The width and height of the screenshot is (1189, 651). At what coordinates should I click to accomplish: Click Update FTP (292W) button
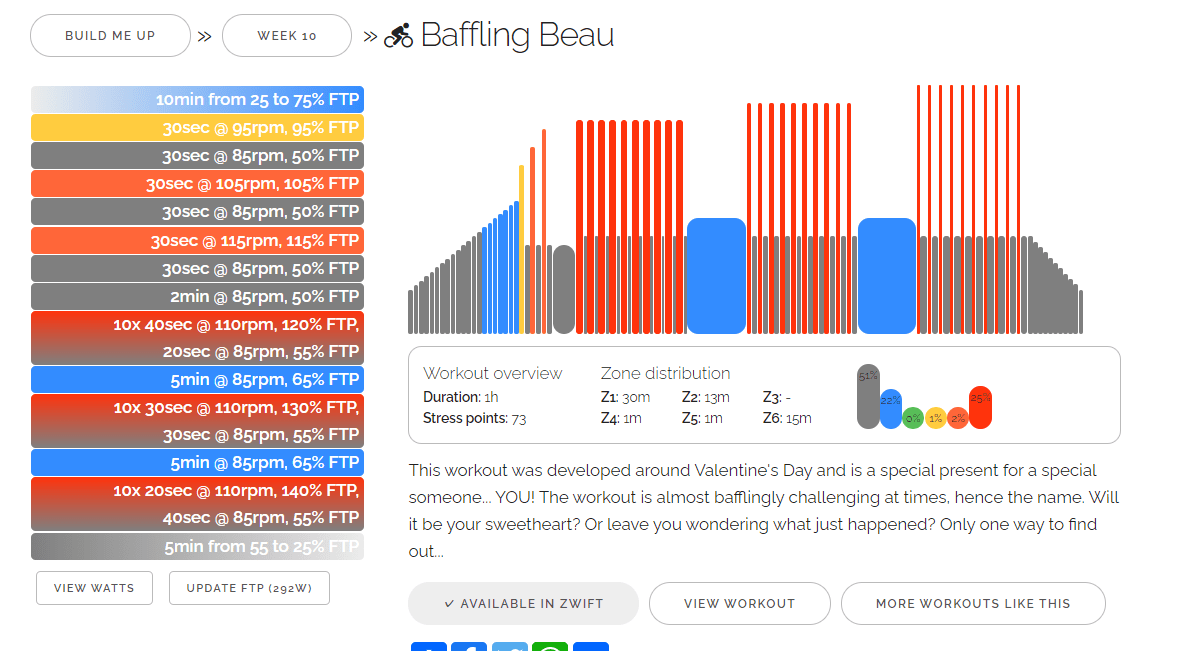point(249,588)
